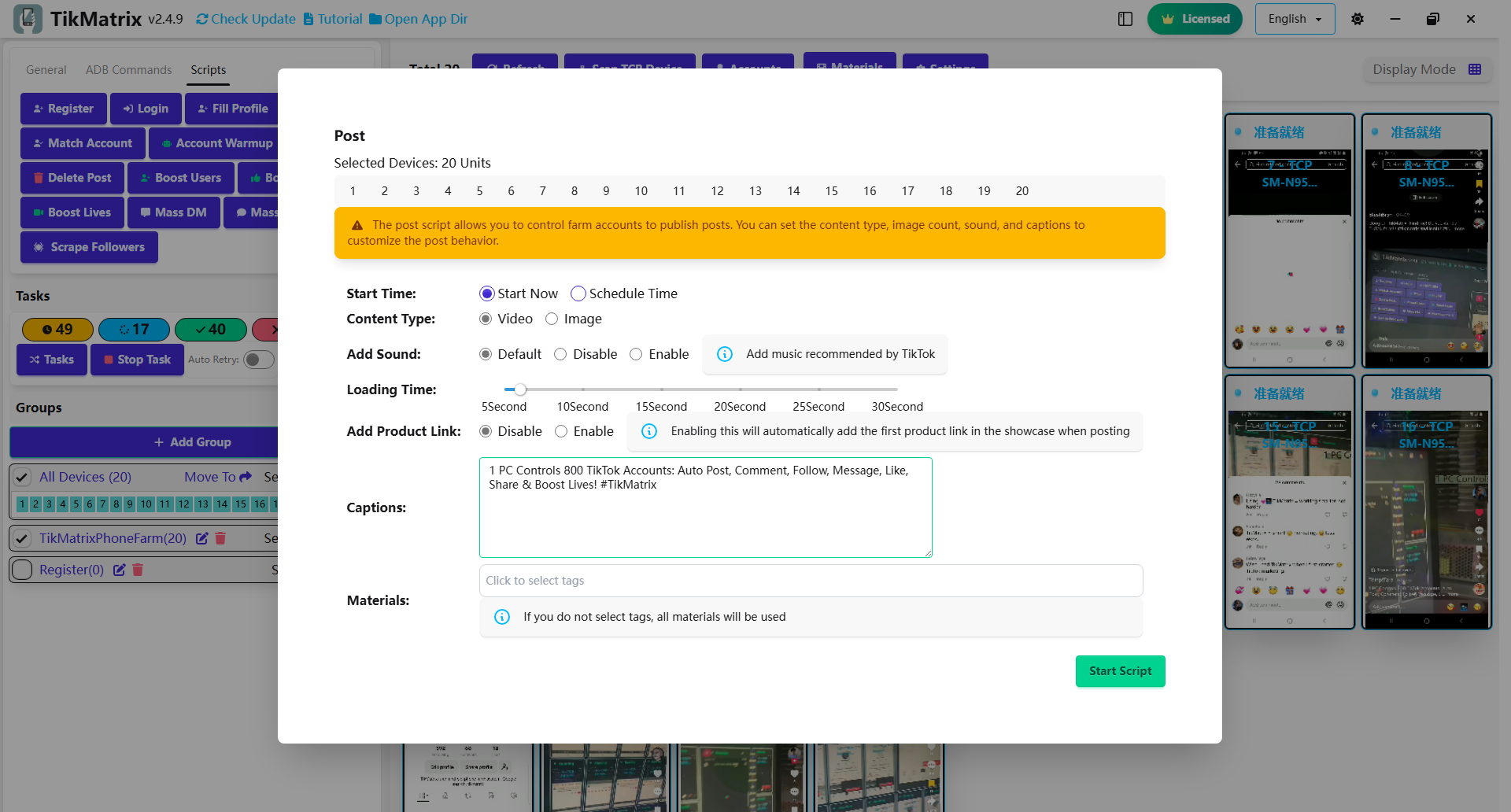Delete the Register group trash icon
Image resolution: width=1511 pixels, height=812 pixels.
(138, 570)
